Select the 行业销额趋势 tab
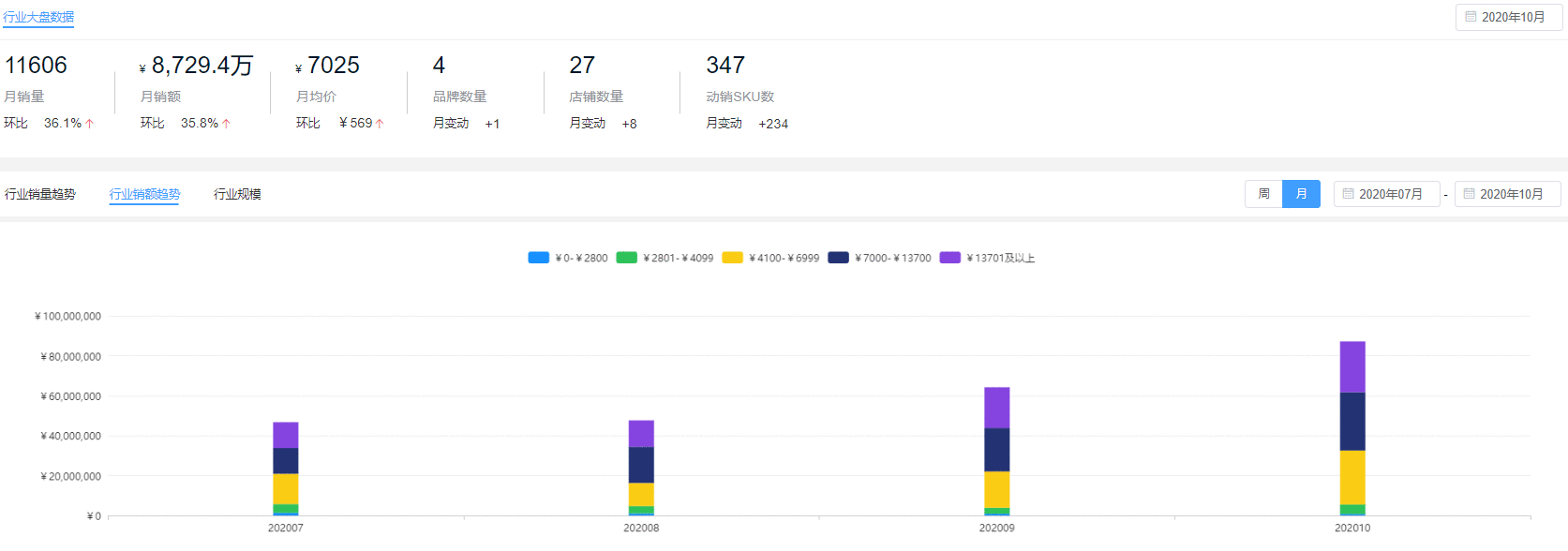Screen dimensions: 1568x551 click(144, 194)
